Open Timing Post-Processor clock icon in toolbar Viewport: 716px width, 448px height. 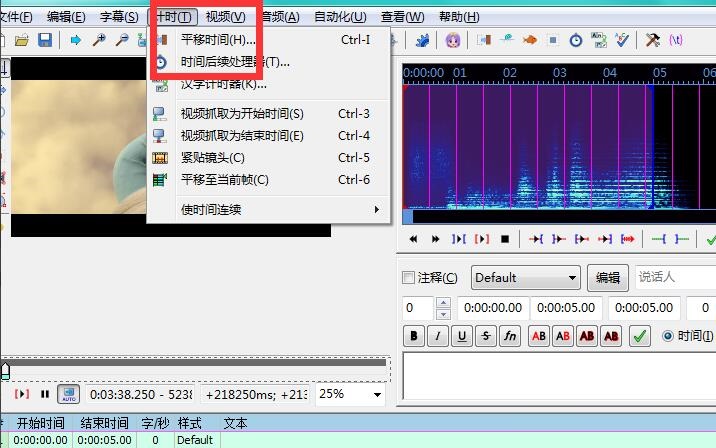point(576,40)
